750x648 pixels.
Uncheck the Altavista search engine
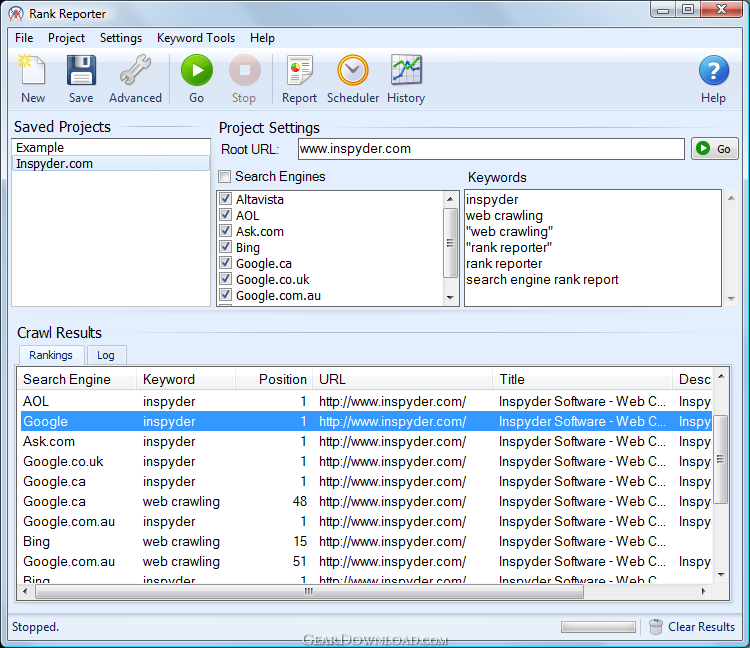(x=225, y=198)
